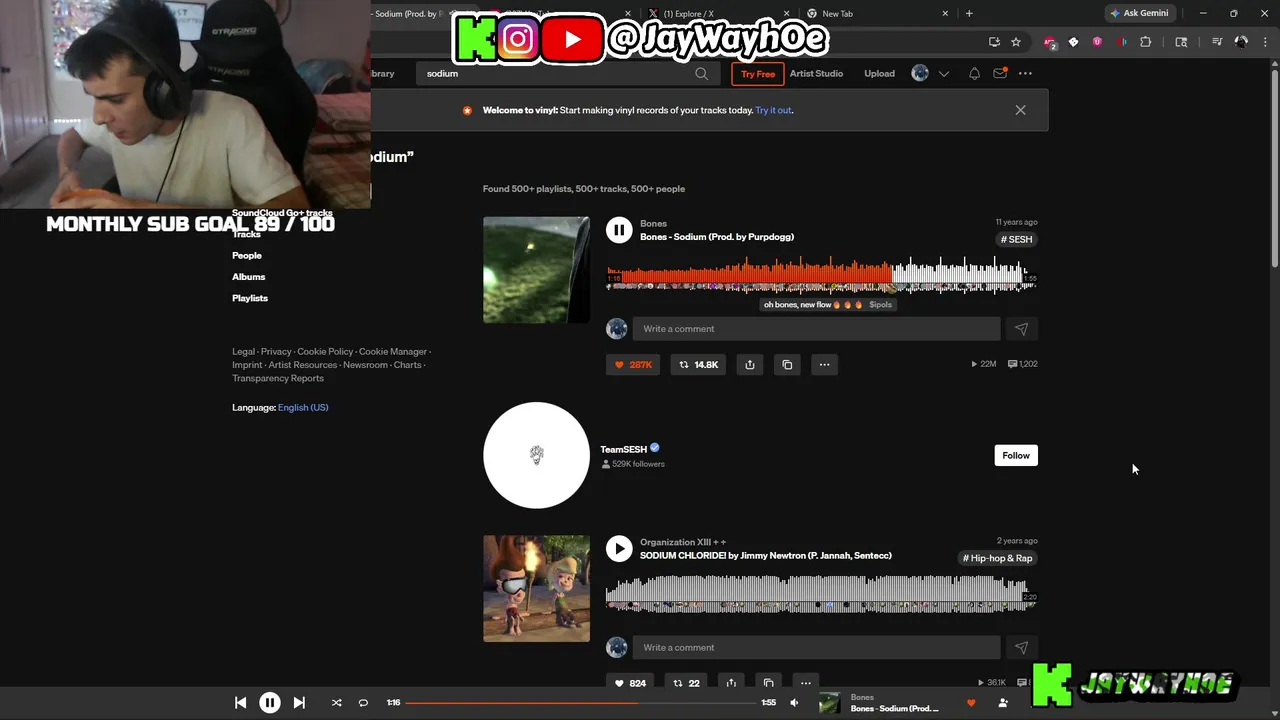Click the Try Free button
The width and height of the screenshot is (1280, 720).
point(757,74)
